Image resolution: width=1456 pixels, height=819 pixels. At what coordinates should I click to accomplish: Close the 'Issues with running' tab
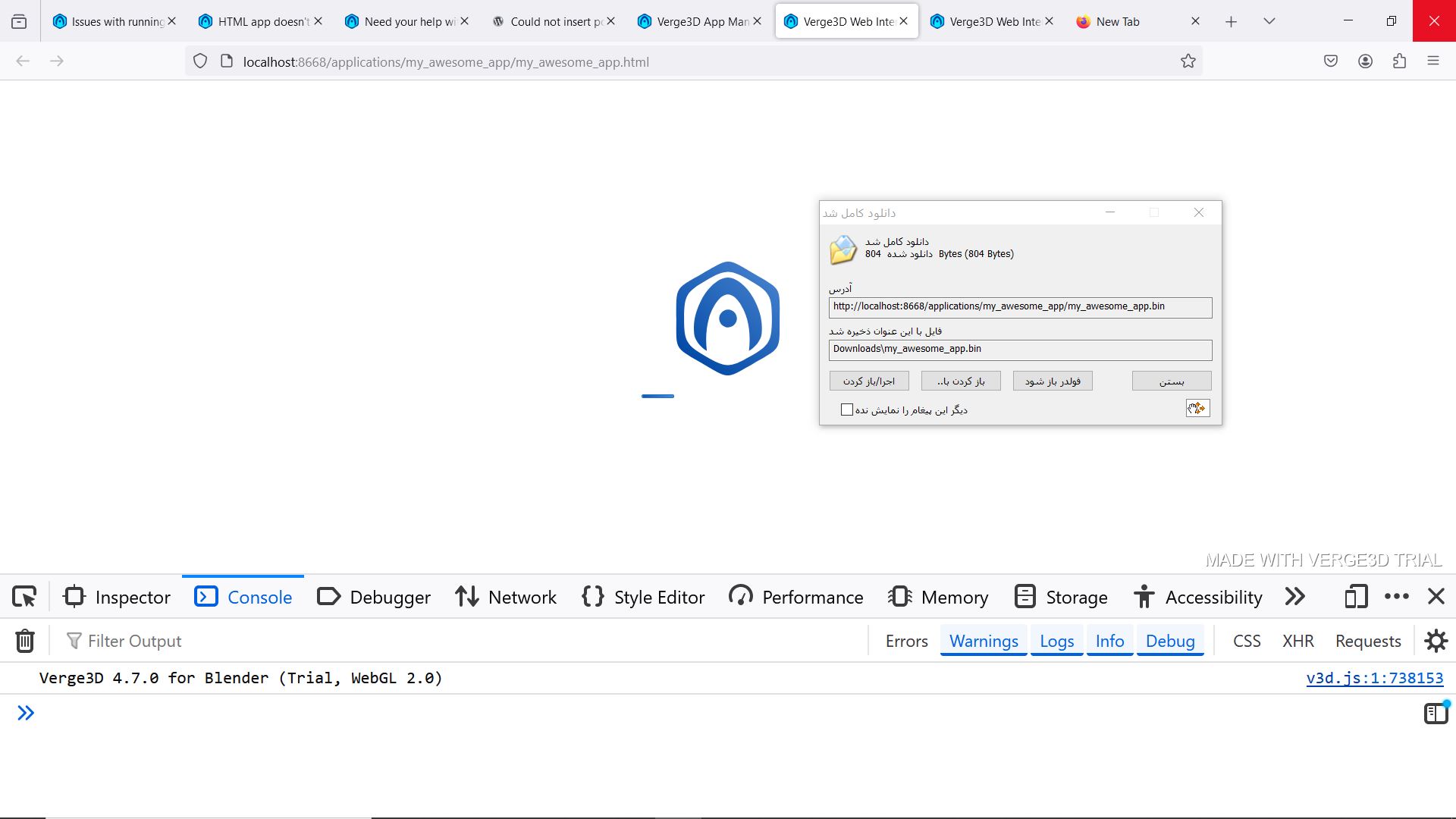(x=172, y=21)
